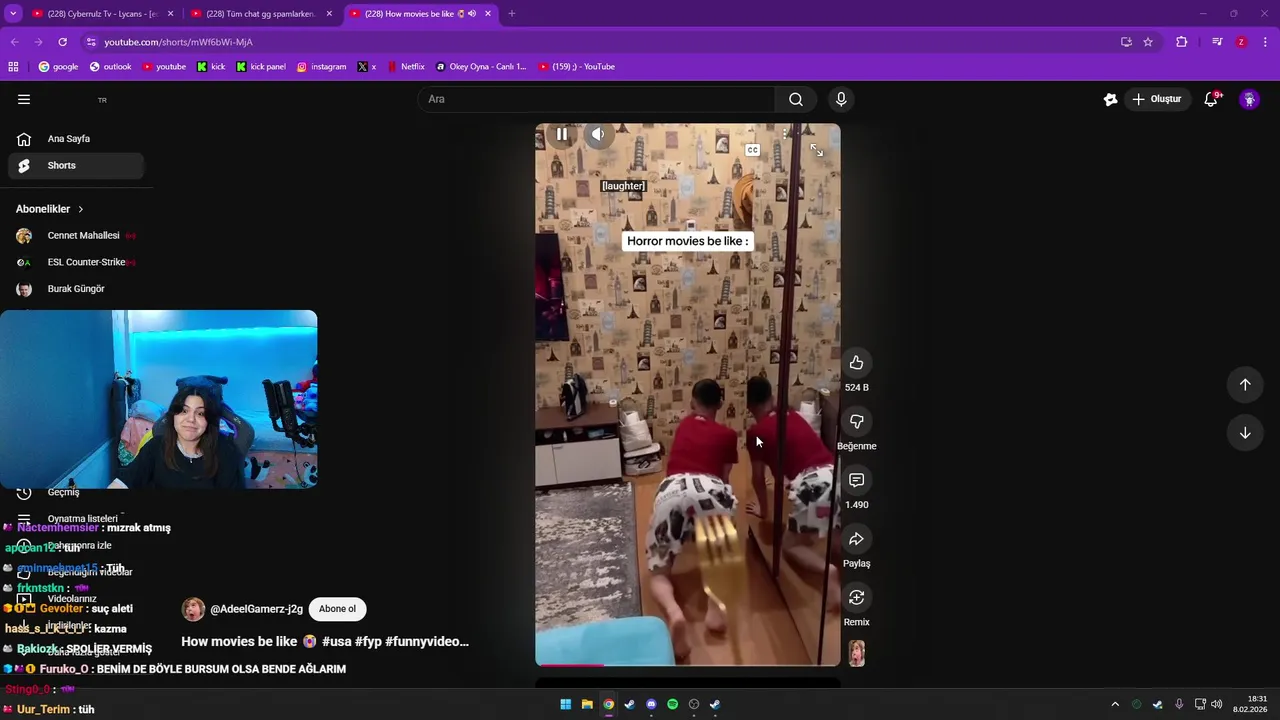Screen dimensions: 1280x720
Task: Bookmark this page with star
Action: 1148,42
